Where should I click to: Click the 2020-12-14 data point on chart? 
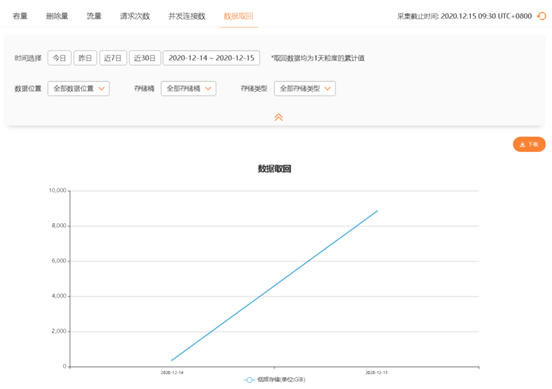172,360
